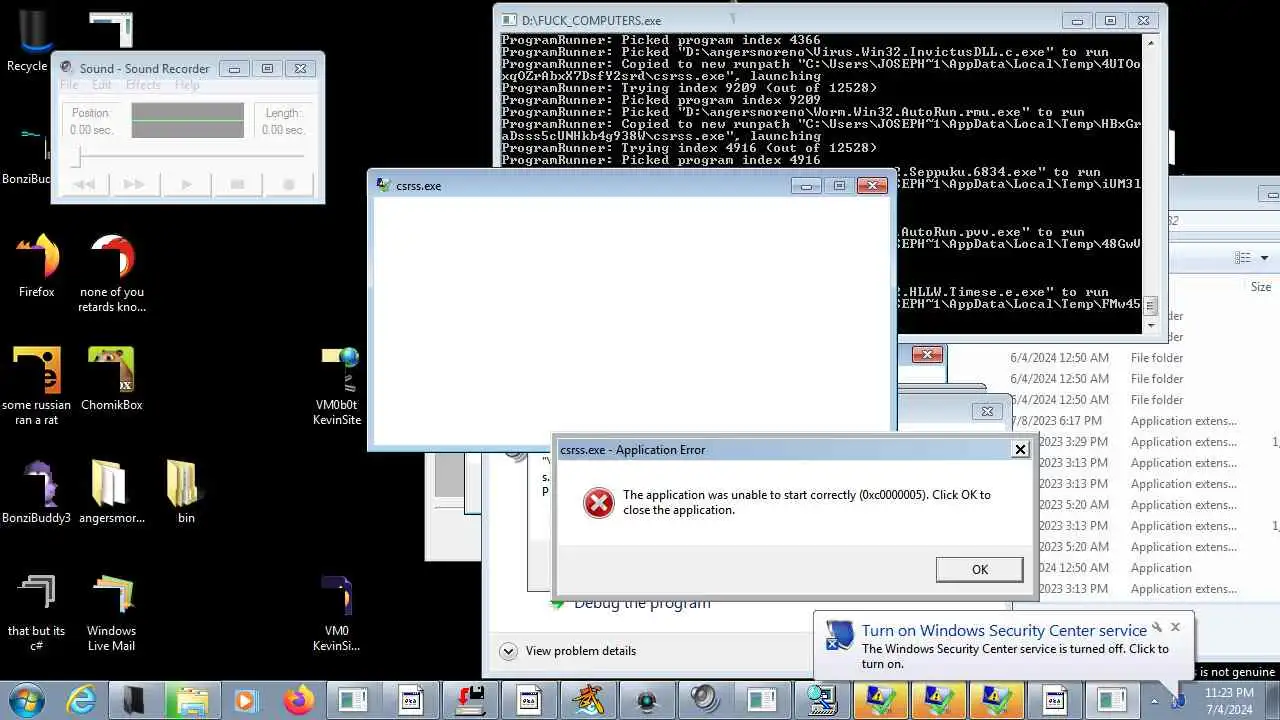This screenshot has height=720, width=1280.
Task: Click console scrollbar up arrow
Action: (1151, 42)
